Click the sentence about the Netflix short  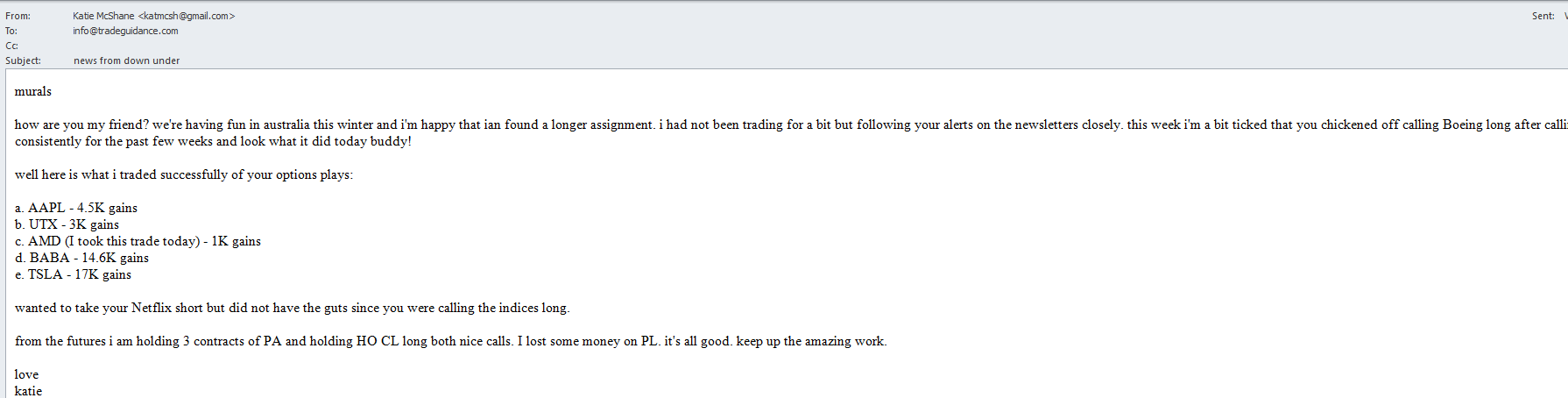pyautogui.click(x=292, y=308)
